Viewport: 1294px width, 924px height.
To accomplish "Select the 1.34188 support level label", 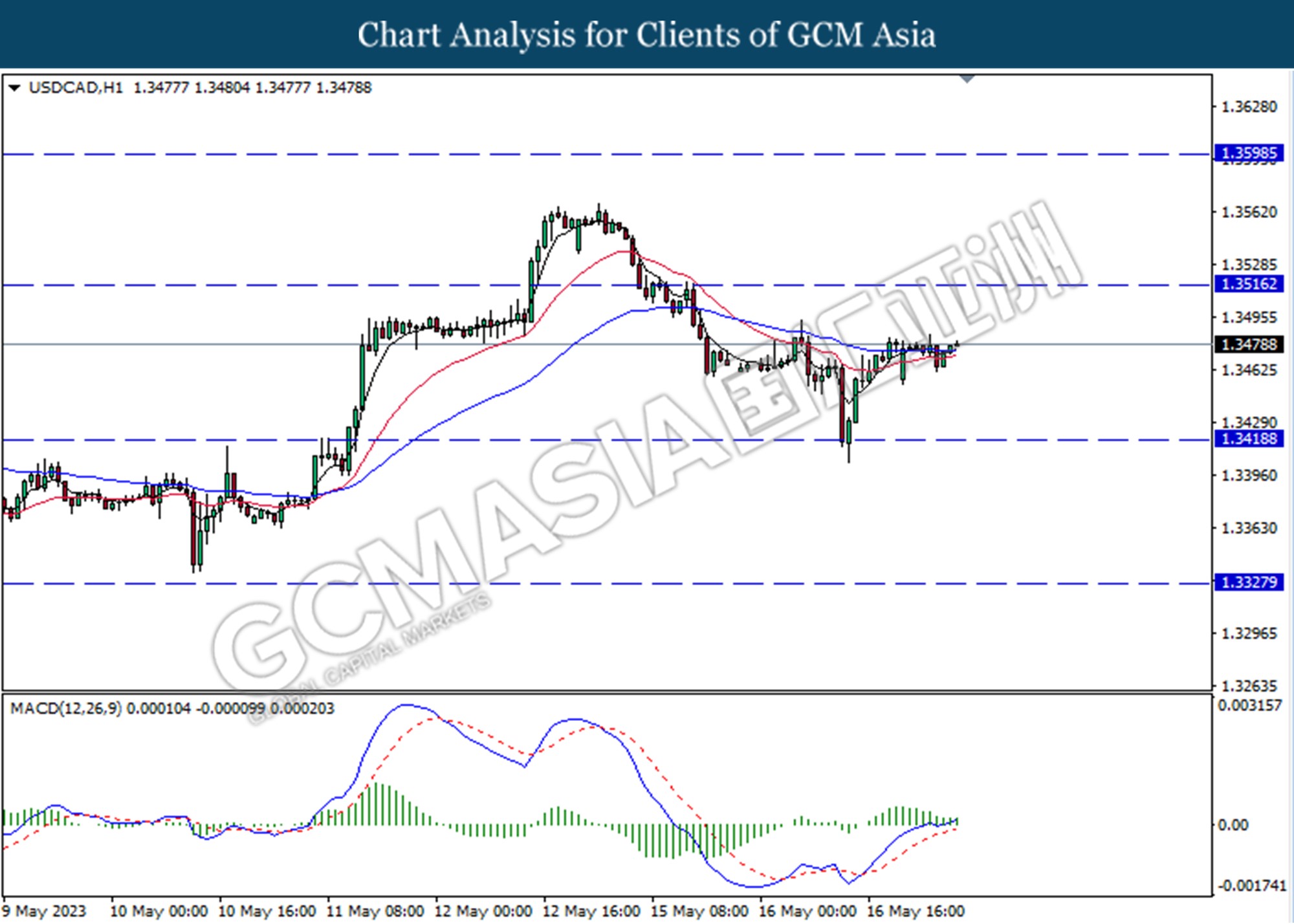I will click(1249, 439).
